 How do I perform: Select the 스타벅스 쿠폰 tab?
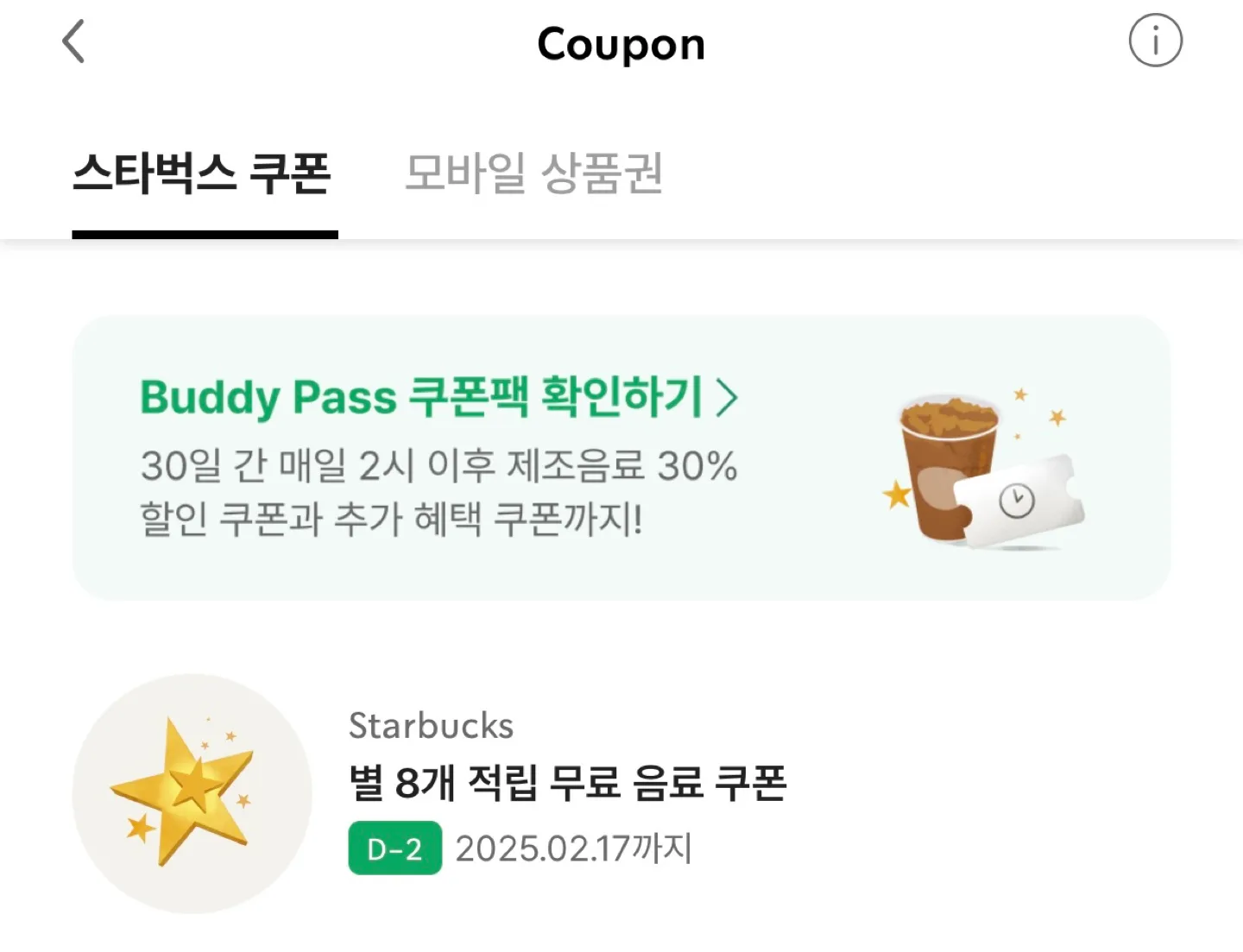[x=203, y=173]
